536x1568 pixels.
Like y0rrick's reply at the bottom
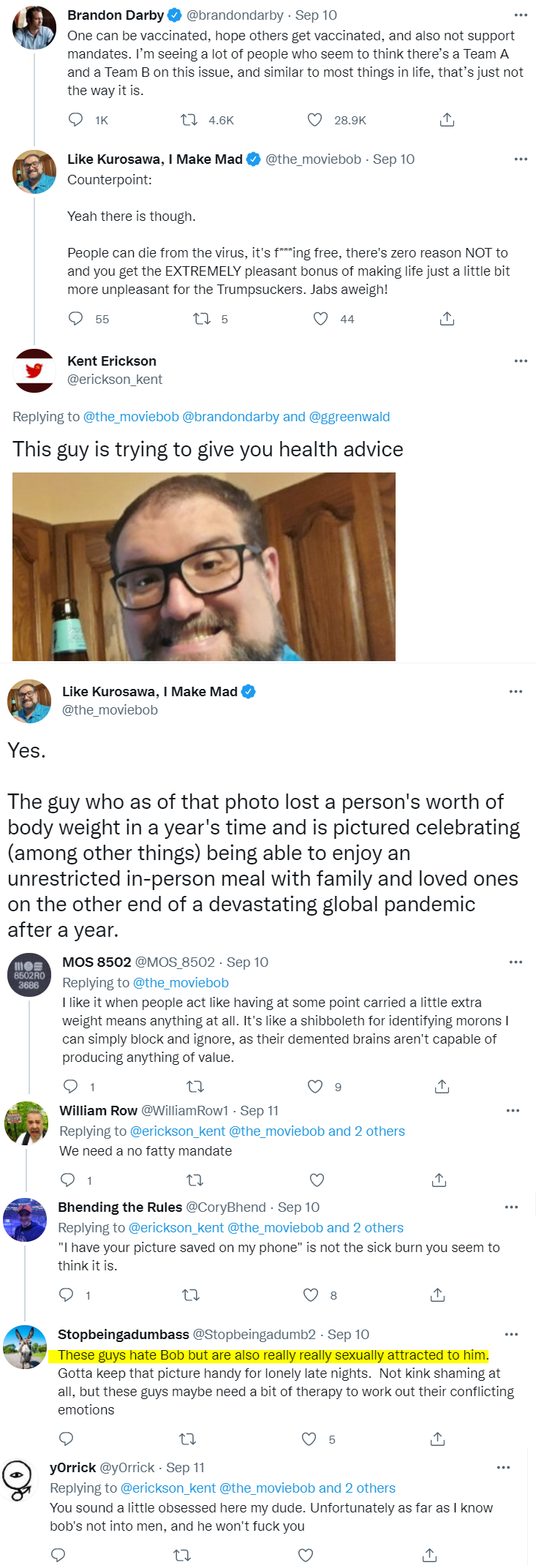(306, 1555)
